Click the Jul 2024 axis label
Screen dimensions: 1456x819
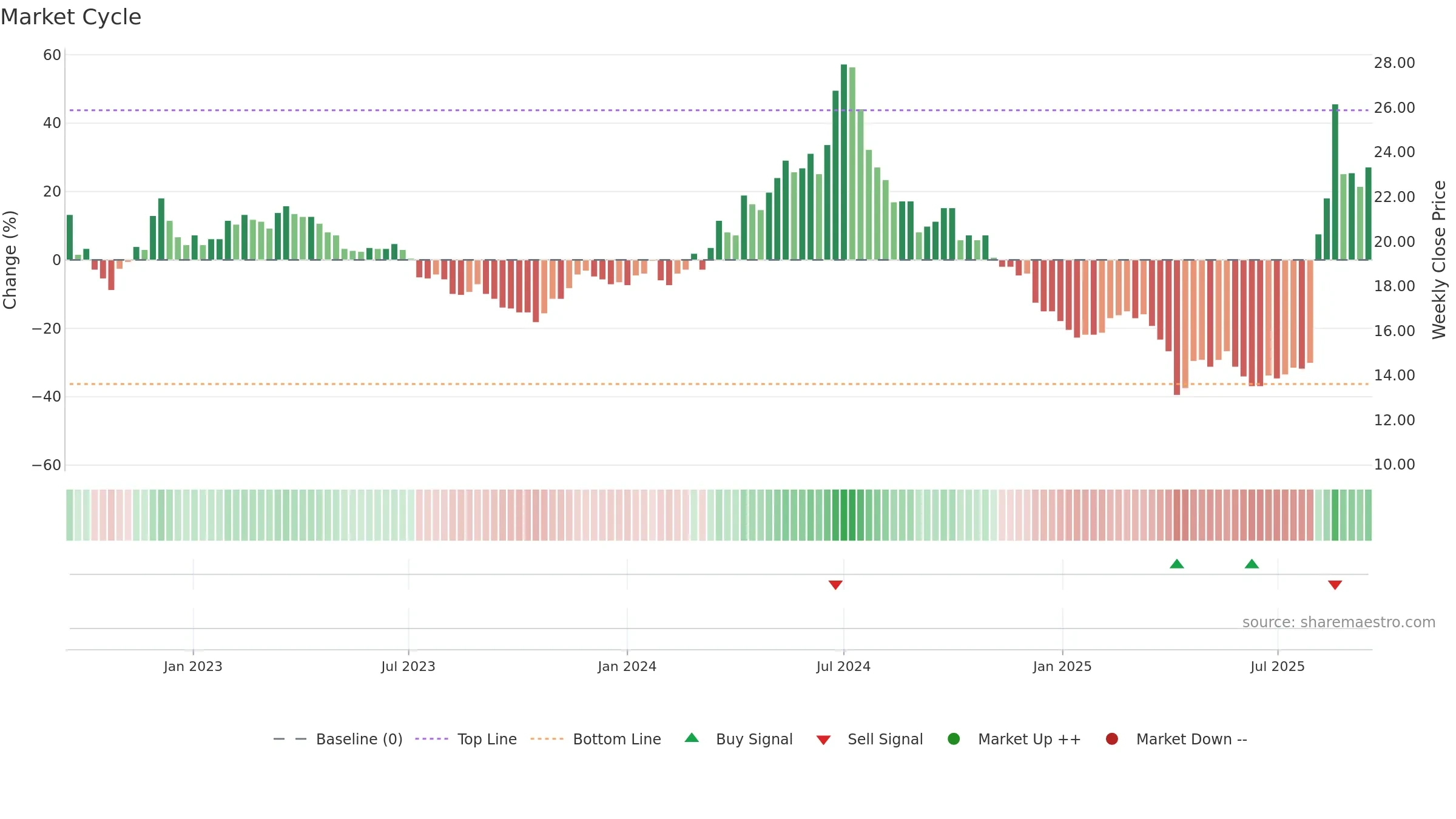click(x=843, y=666)
